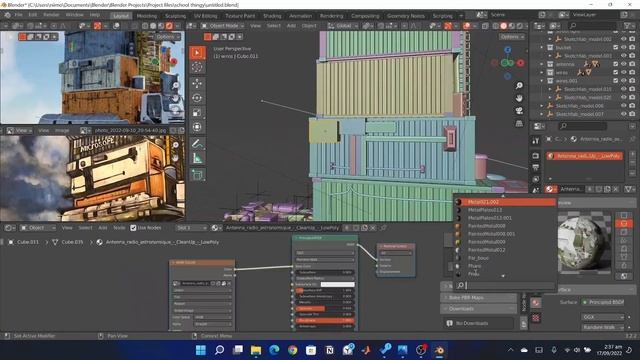Click the viewport Options button

coord(511,37)
